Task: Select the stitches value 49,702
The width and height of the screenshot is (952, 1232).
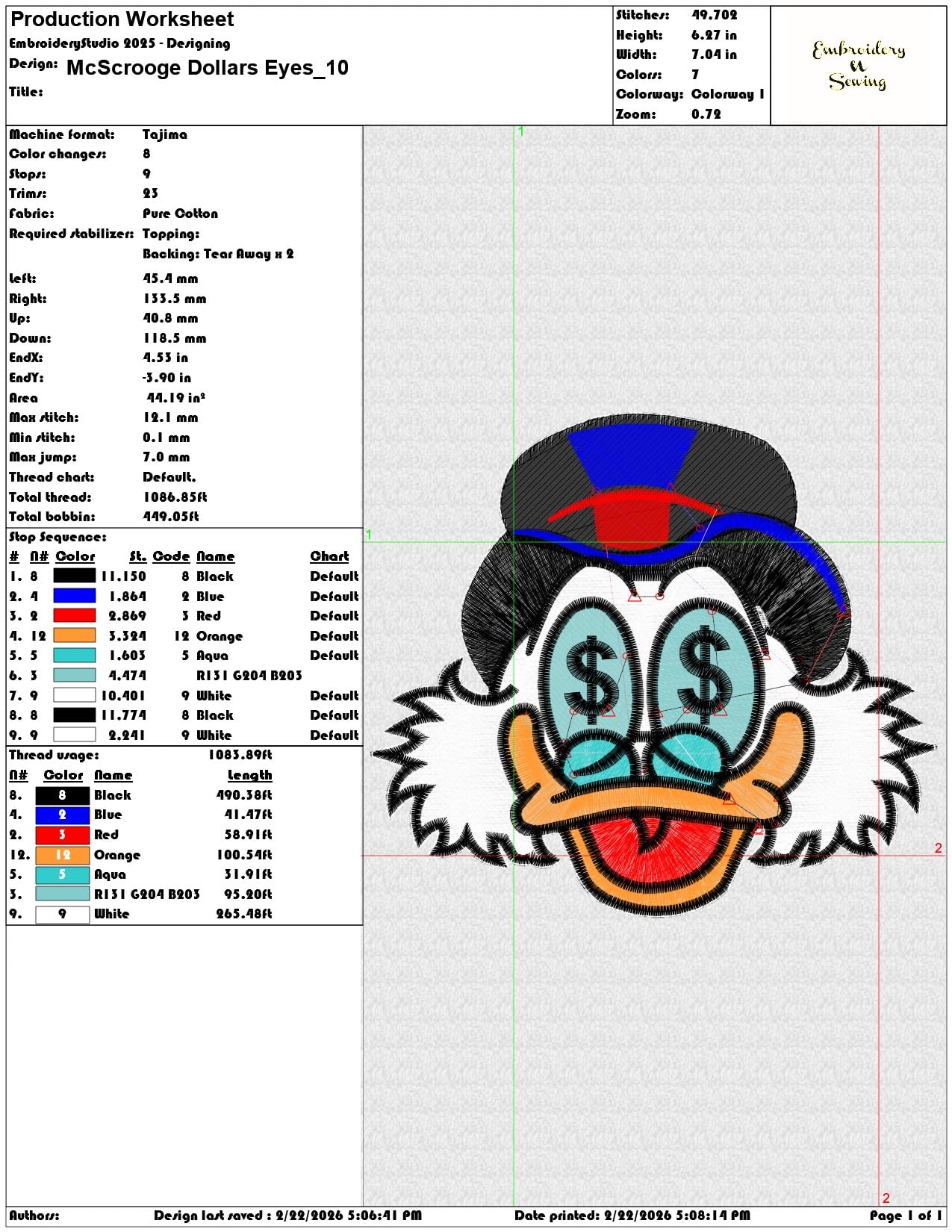Action: tap(714, 15)
